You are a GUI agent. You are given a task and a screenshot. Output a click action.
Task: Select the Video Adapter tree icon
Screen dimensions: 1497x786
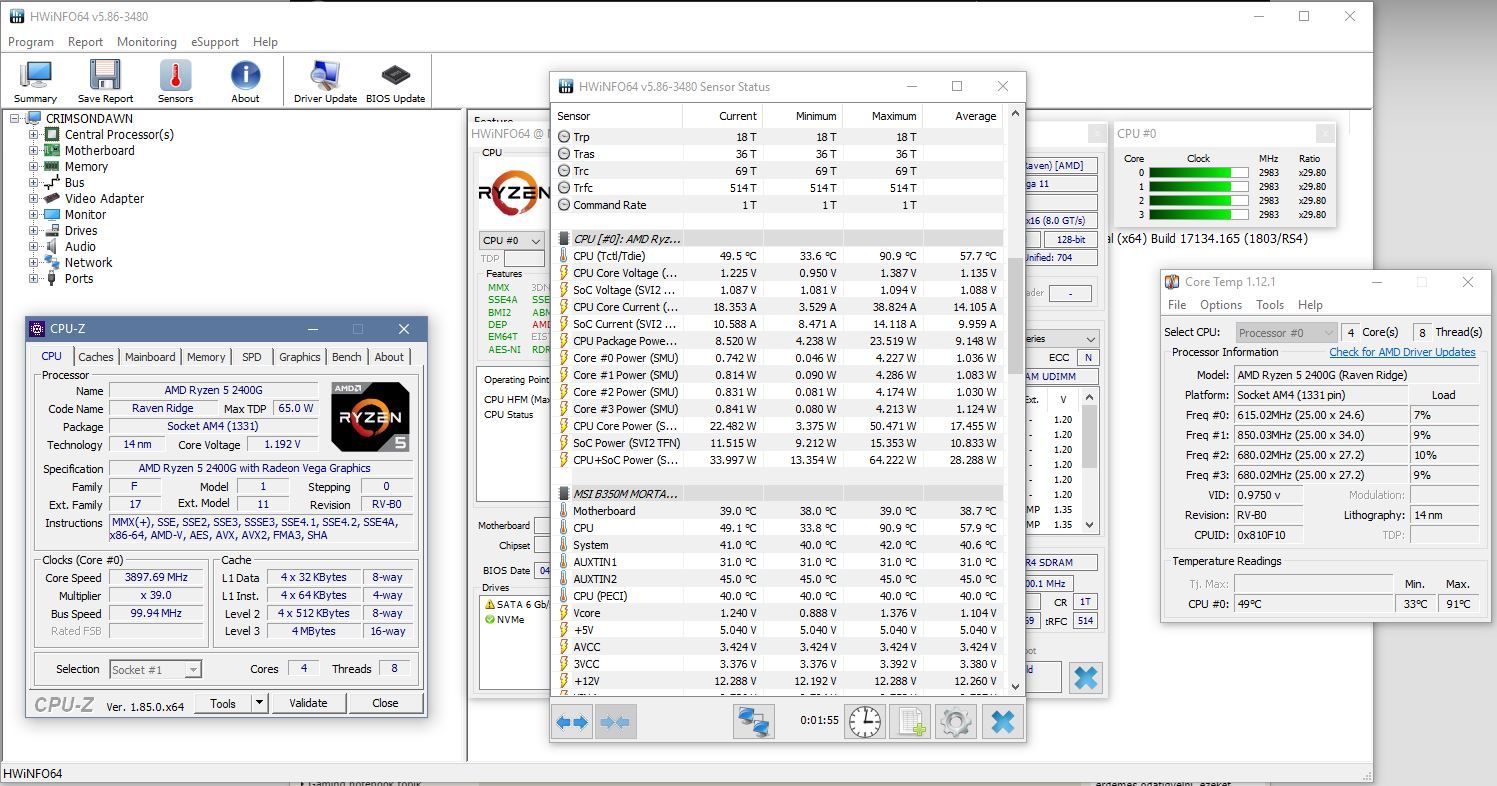click(52, 199)
